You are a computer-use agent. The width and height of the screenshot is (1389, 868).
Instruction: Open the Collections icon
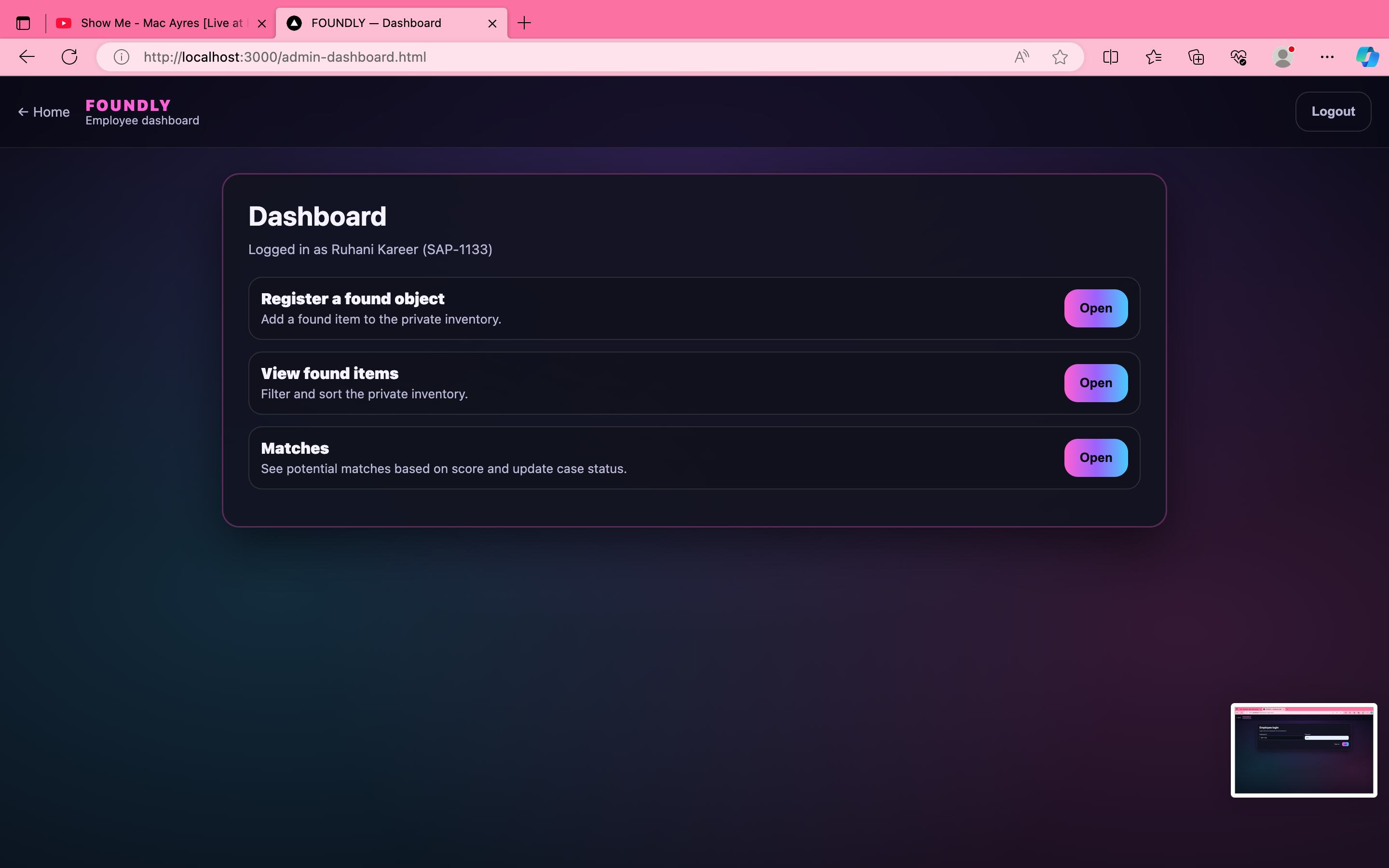click(x=1196, y=57)
